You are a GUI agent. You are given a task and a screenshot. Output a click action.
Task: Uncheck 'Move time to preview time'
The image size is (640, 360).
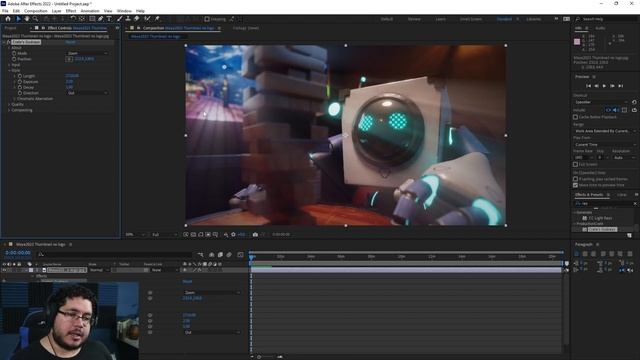tap(576, 185)
